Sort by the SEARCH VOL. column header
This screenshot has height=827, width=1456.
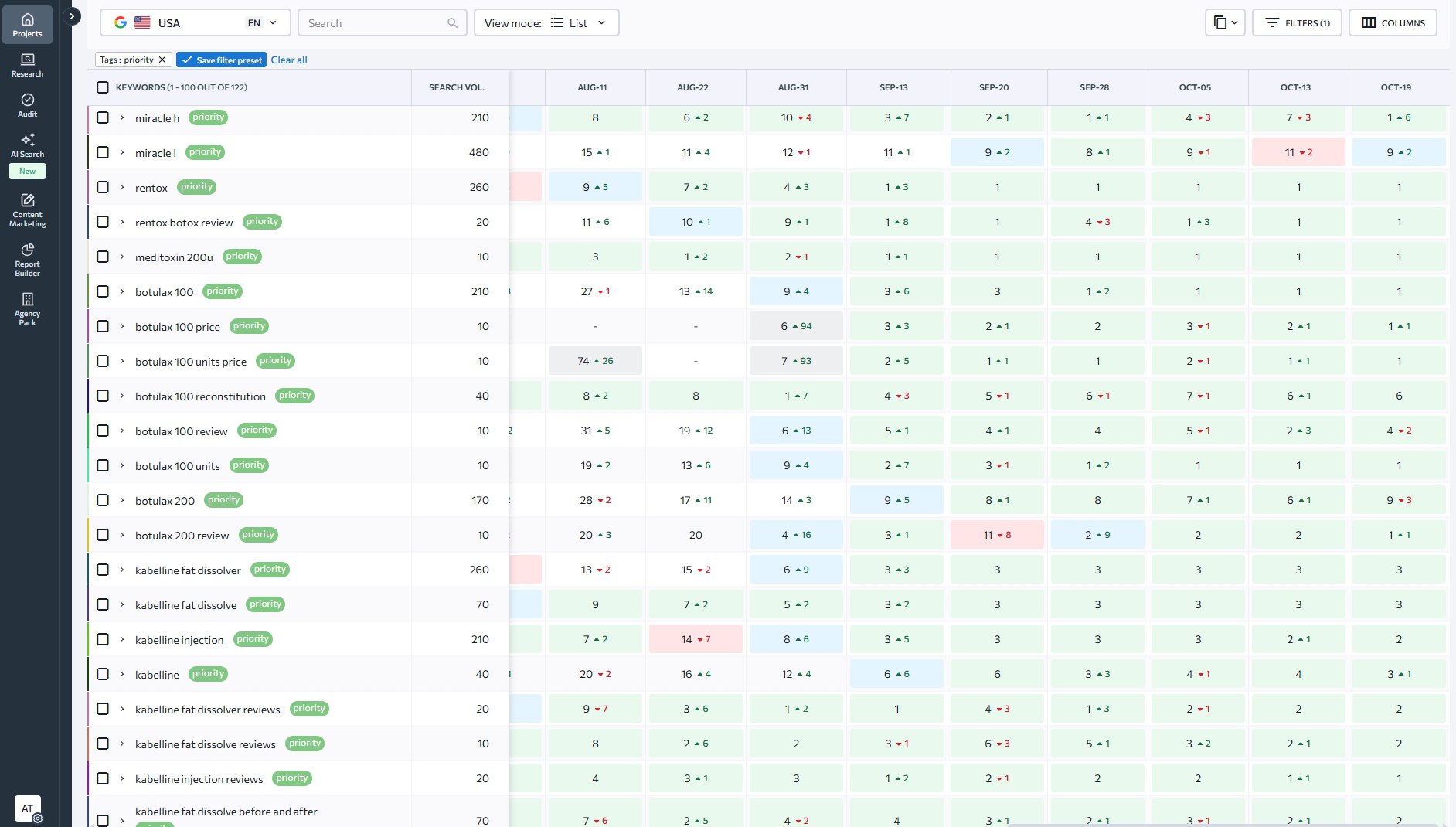[456, 87]
